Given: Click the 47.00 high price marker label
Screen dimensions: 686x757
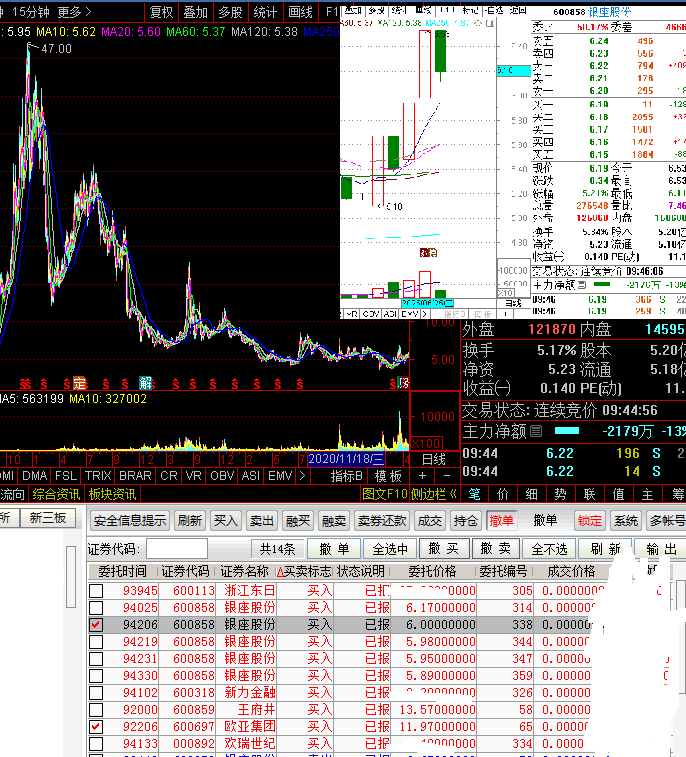Looking at the screenshot, I should 56,49.
